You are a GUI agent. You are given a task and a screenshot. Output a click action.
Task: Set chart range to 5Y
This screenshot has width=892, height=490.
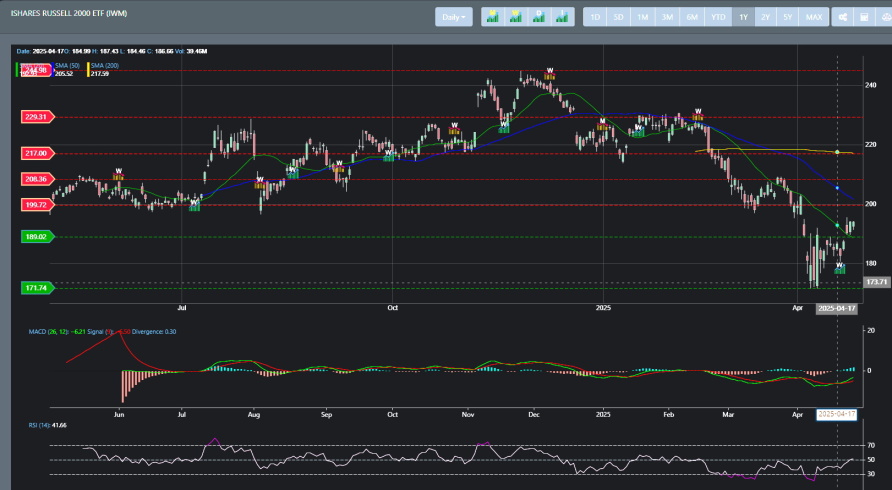point(788,17)
